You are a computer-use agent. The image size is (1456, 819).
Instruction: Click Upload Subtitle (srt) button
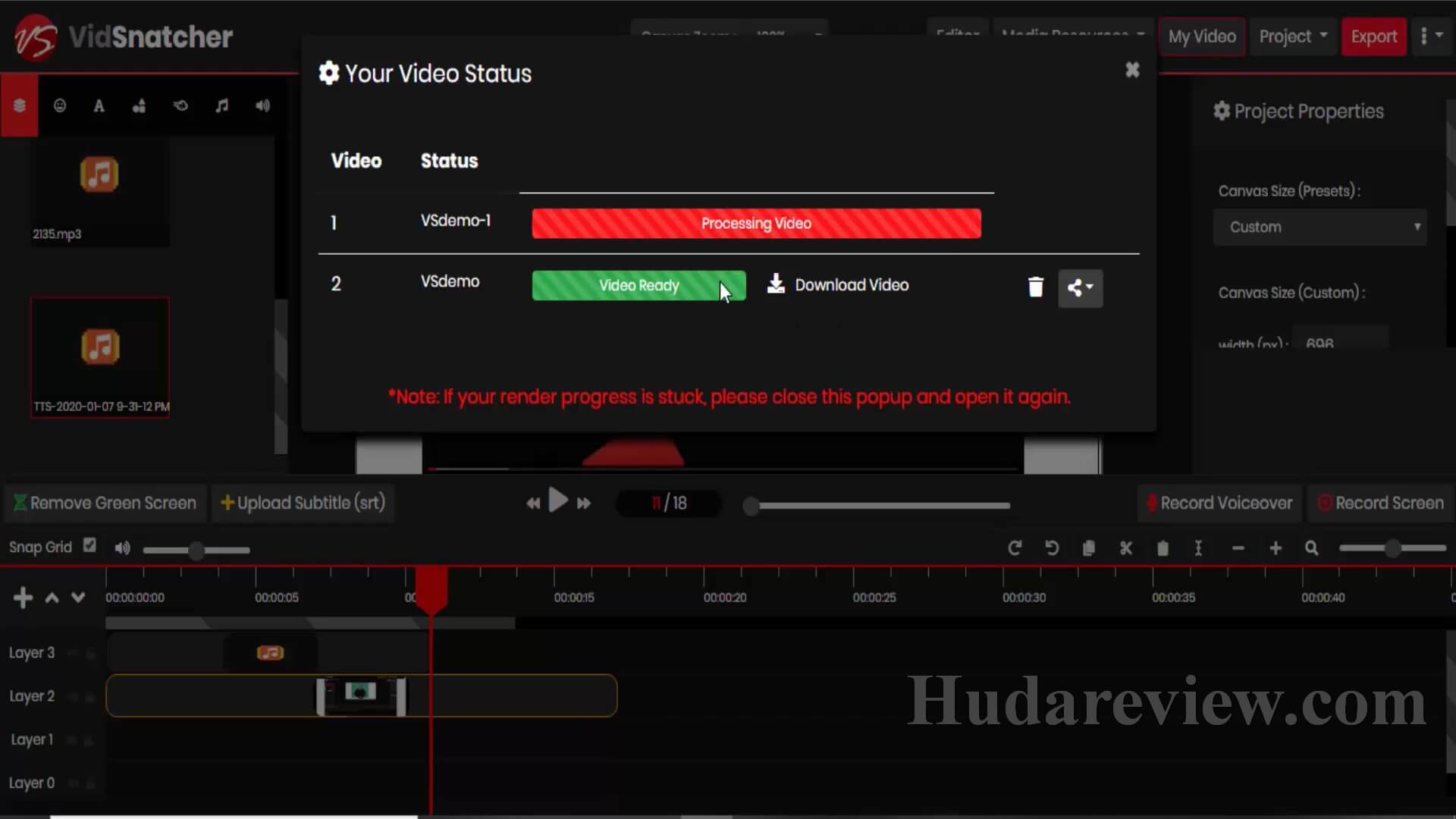[303, 503]
